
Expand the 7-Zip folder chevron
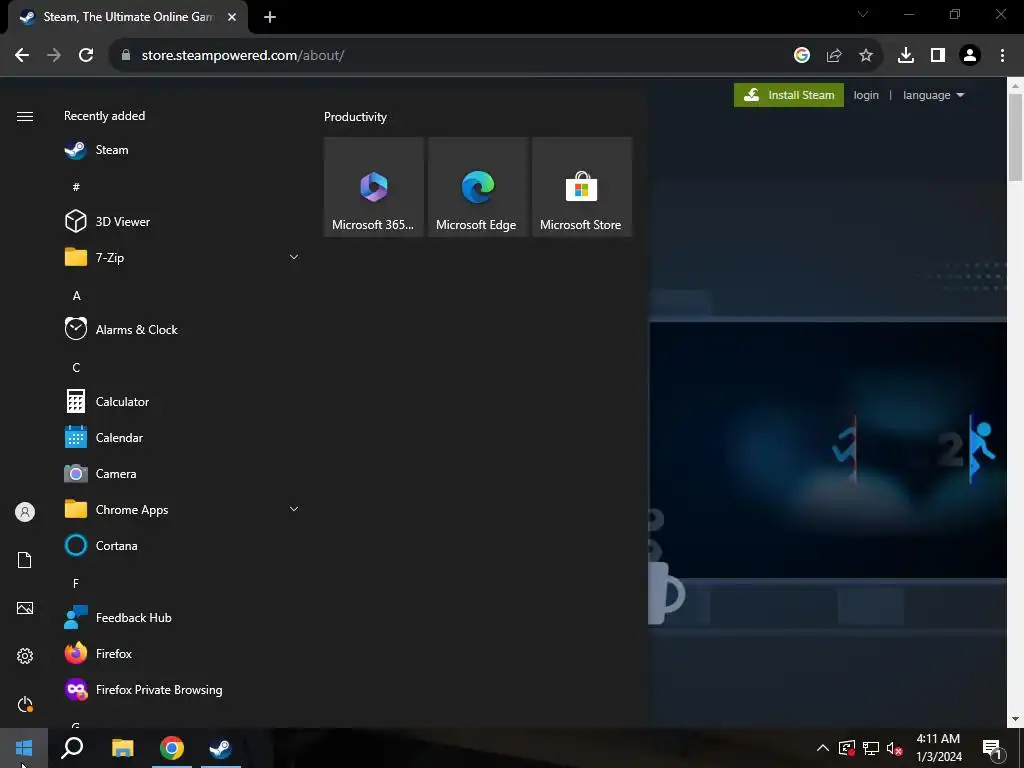[294, 257]
